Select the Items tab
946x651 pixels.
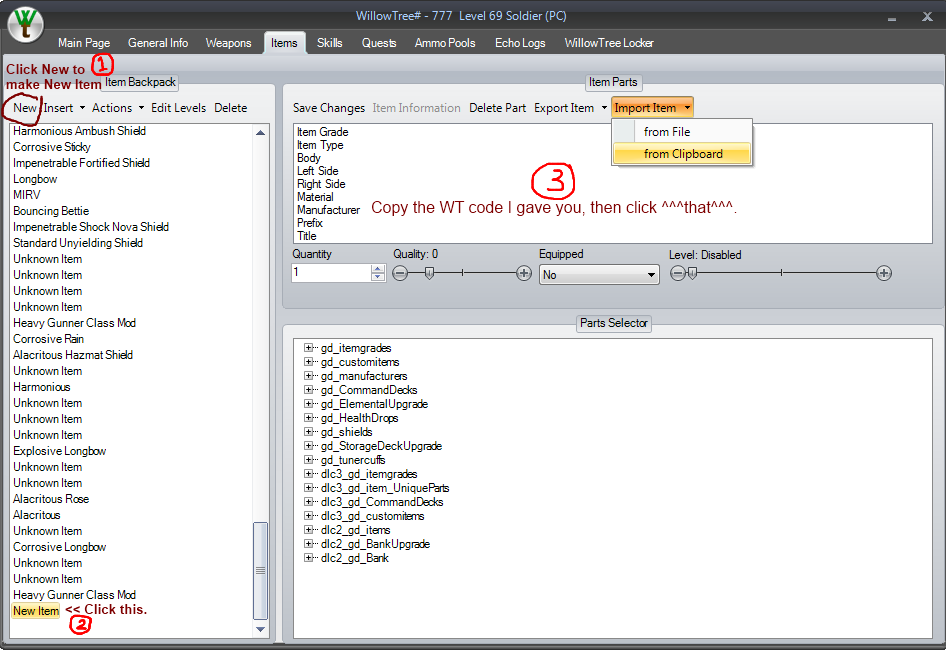tap(284, 43)
